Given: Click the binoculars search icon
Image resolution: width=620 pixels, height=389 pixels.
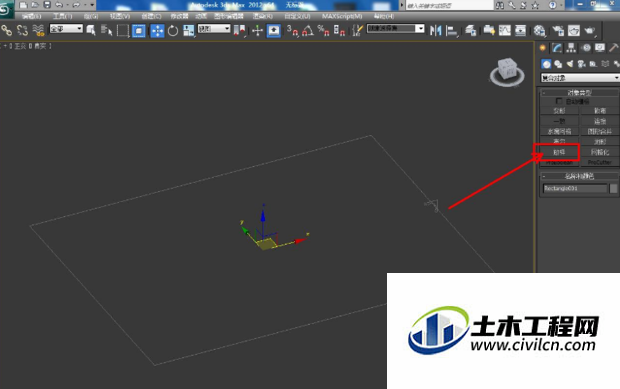Looking at the screenshot, I should coord(500,5).
